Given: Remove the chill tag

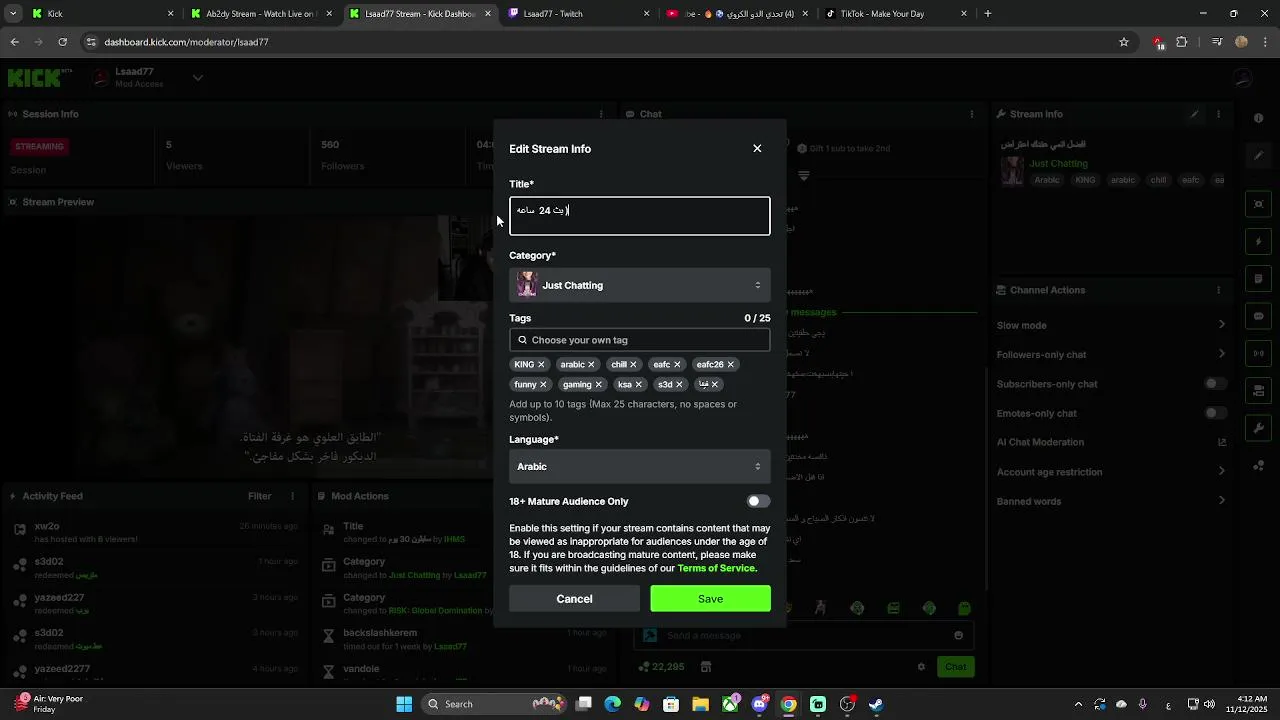Looking at the screenshot, I should (633, 365).
